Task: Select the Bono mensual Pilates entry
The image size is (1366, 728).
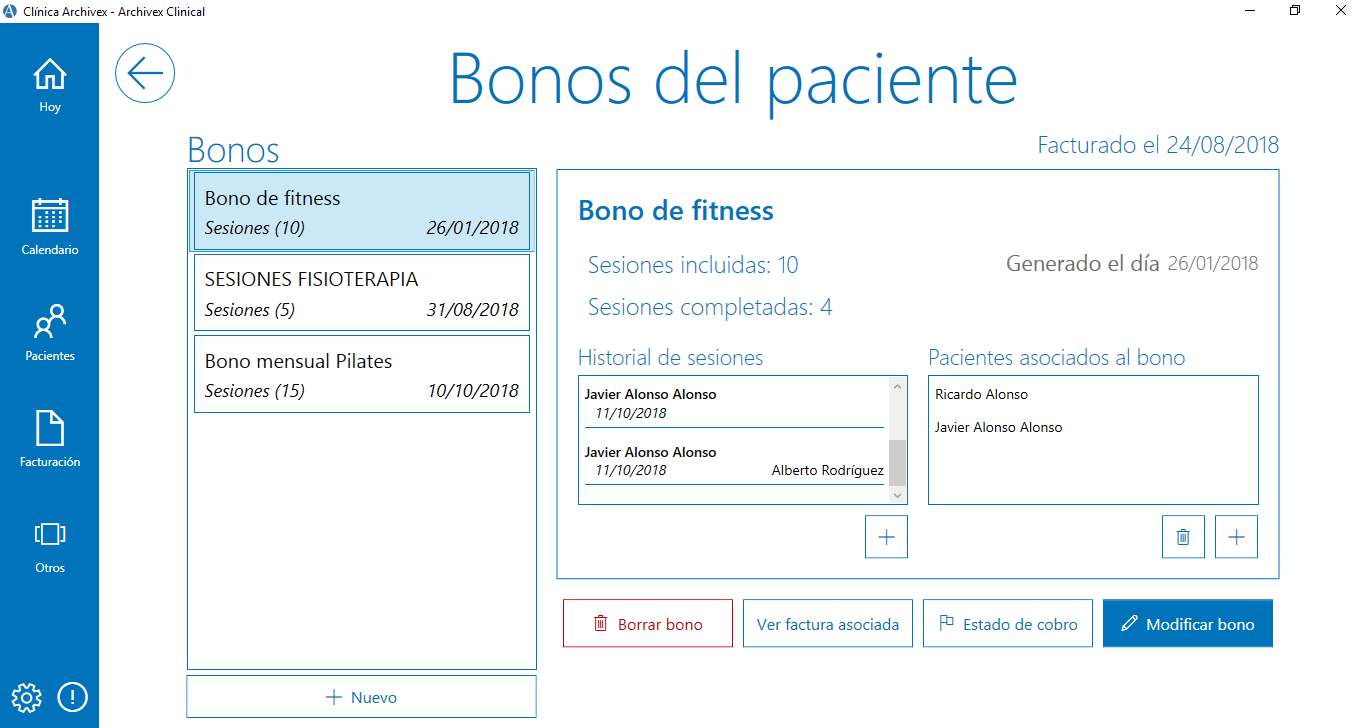Action: [x=361, y=374]
